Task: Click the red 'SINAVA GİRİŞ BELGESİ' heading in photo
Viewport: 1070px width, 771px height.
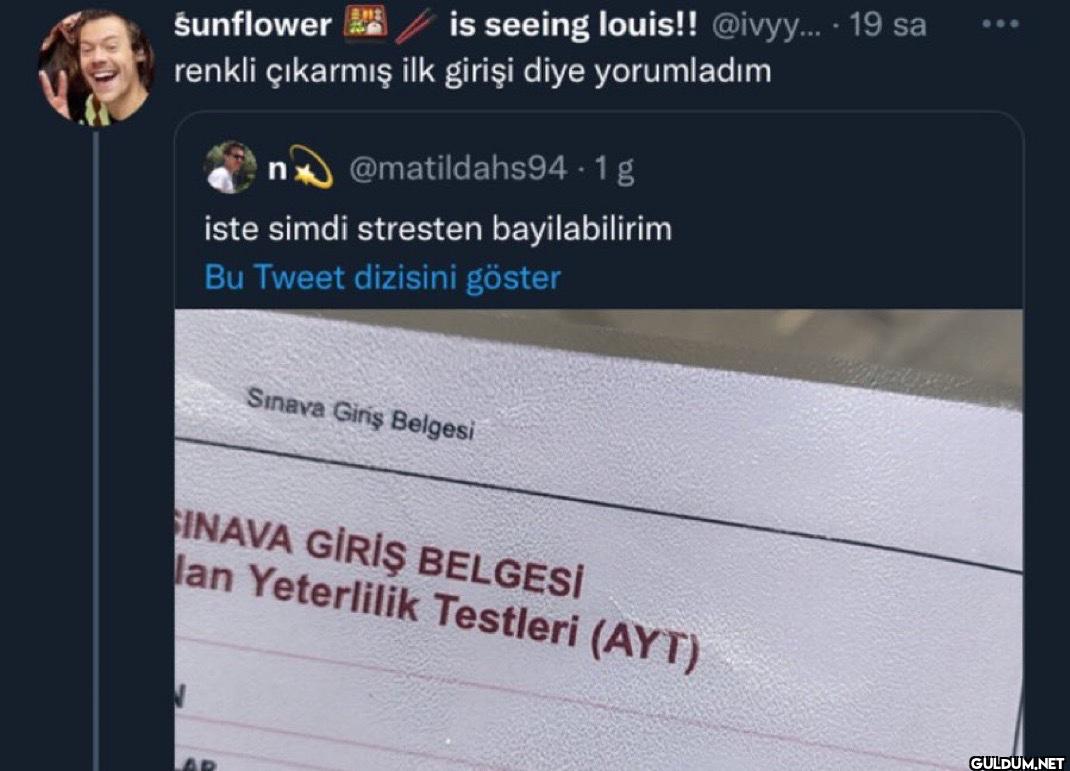Action: click(379, 557)
